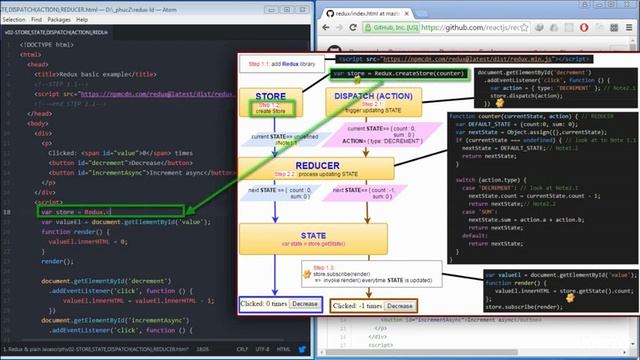This screenshot has height=360, width=640.
Task: Click the function render() { line
Action: 76,232
